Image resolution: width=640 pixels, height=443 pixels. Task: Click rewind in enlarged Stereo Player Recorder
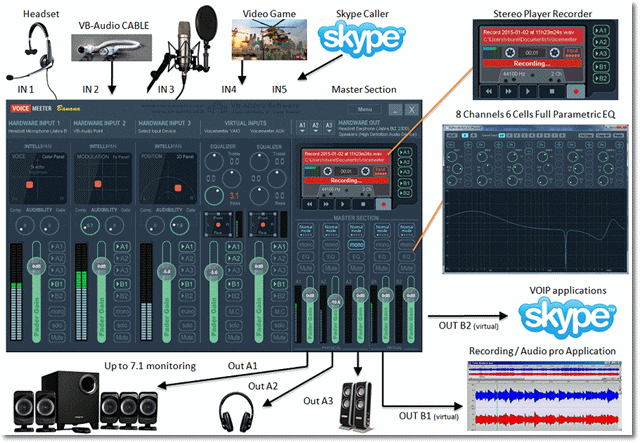tap(489, 91)
